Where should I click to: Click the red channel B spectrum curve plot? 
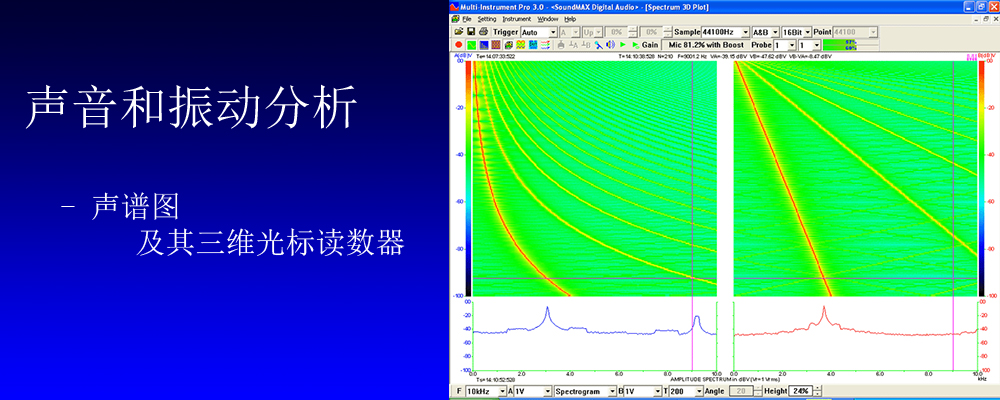[855, 336]
